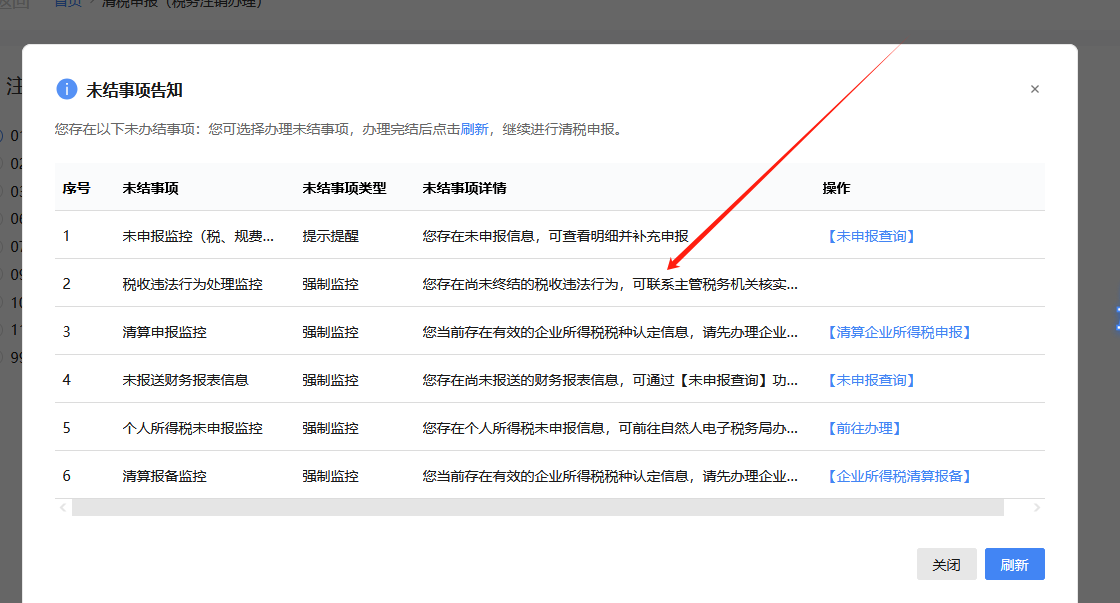This screenshot has width=1120, height=603.
Task: Select sequence number 3 cell
Action: [x=66, y=332]
